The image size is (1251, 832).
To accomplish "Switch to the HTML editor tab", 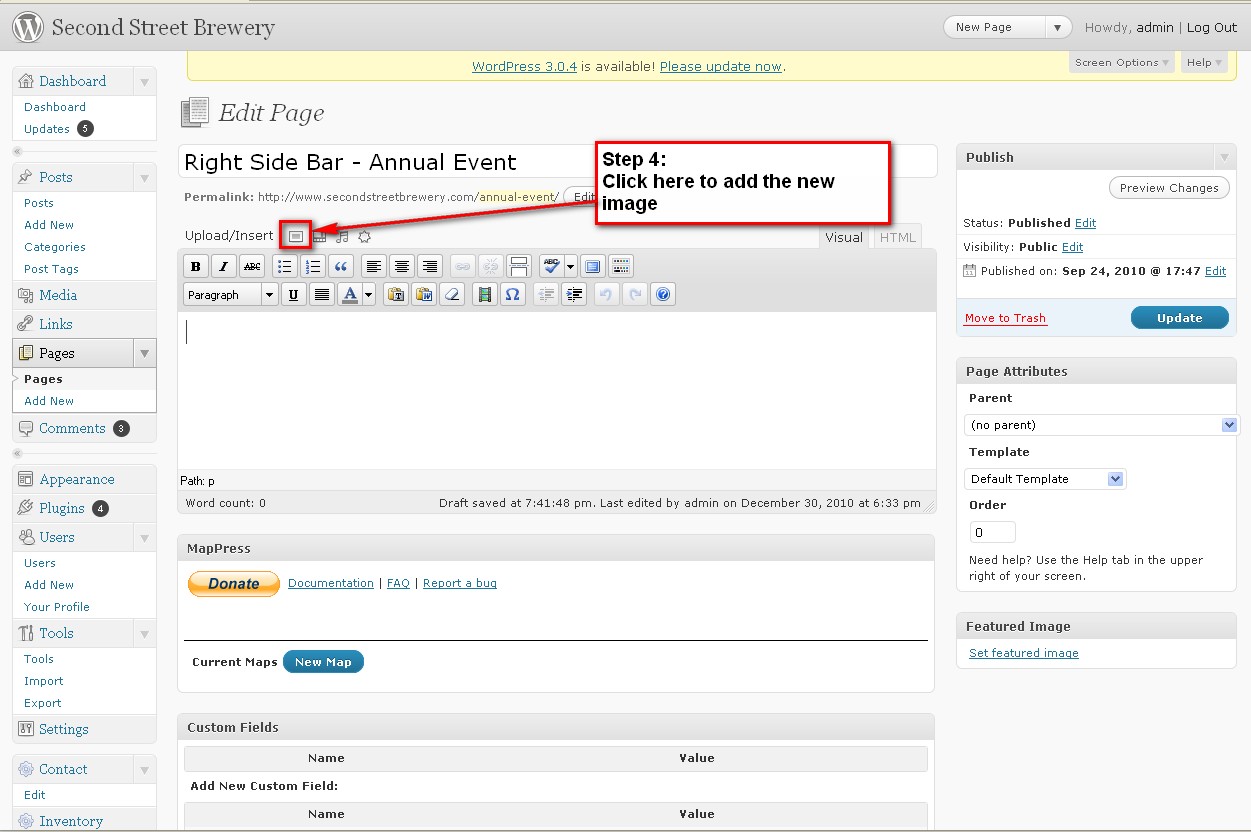I will point(897,237).
